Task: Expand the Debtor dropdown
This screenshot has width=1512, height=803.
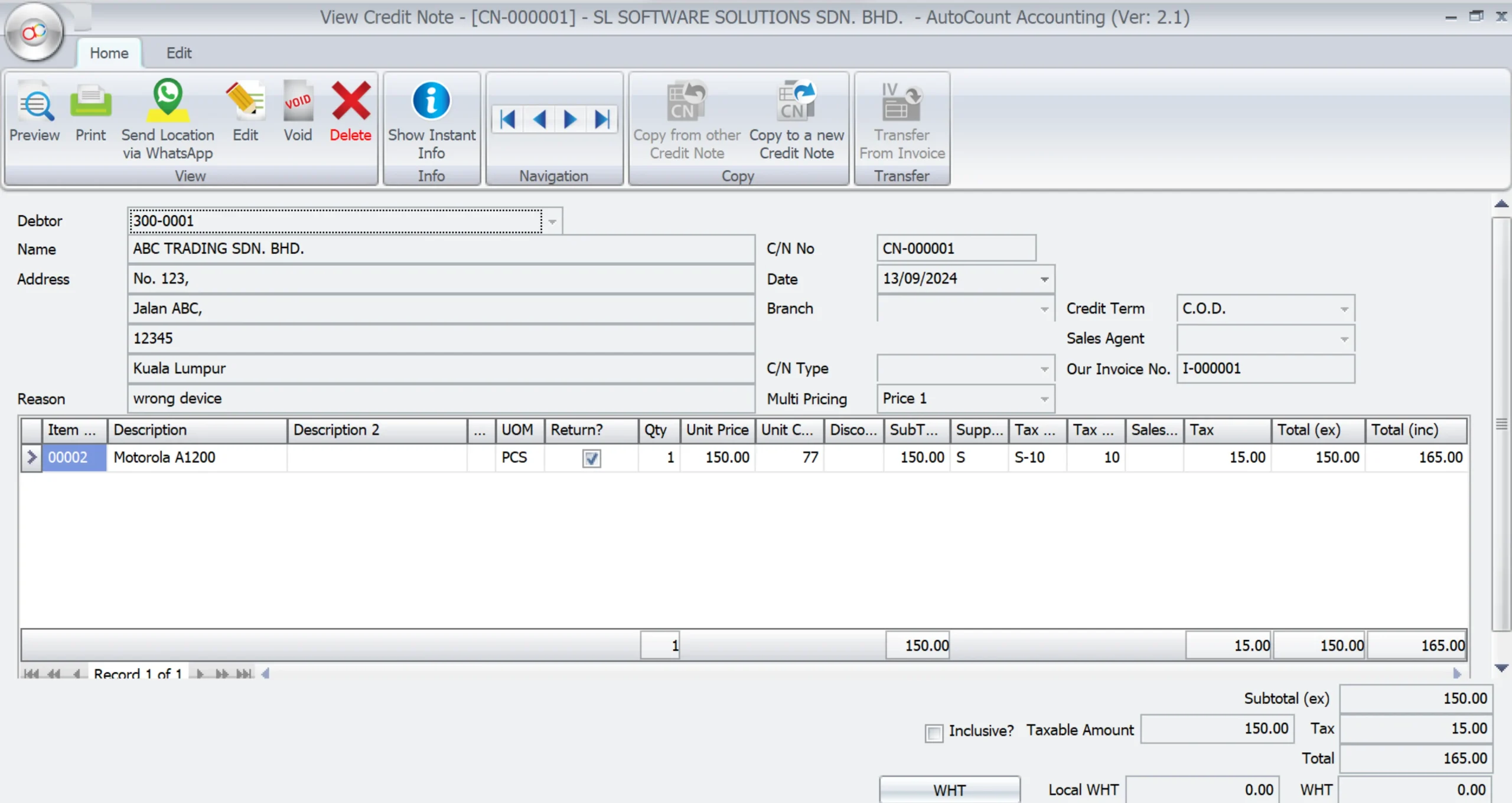Action: pos(552,221)
